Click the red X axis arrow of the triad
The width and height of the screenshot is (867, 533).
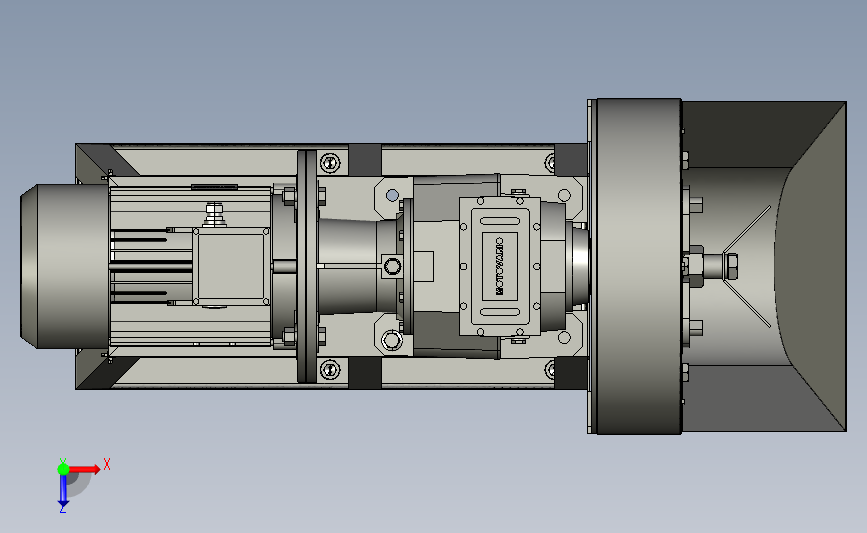85,469
